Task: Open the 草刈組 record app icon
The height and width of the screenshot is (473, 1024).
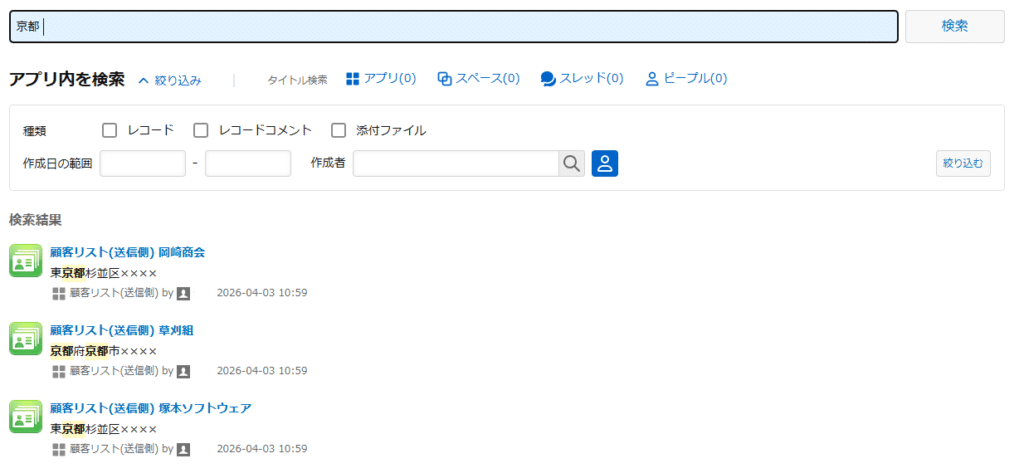Action: [x=25, y=338]
